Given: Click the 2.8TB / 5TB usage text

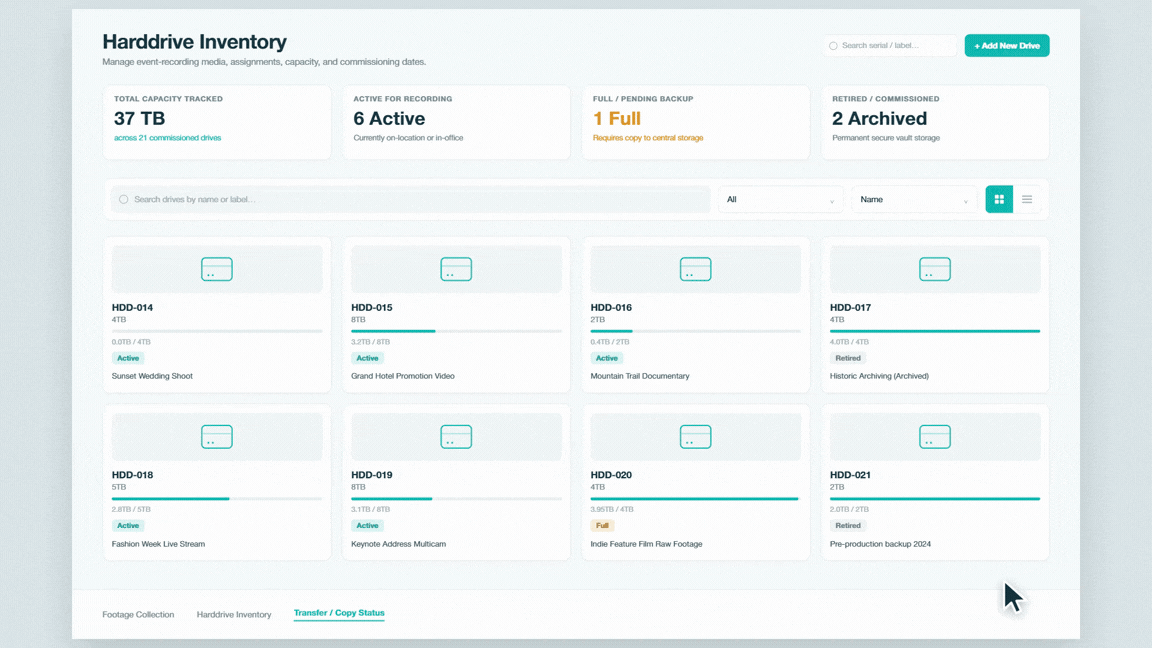Looking at the screenshot, I should pyautogui.click(x=131, y=509).
